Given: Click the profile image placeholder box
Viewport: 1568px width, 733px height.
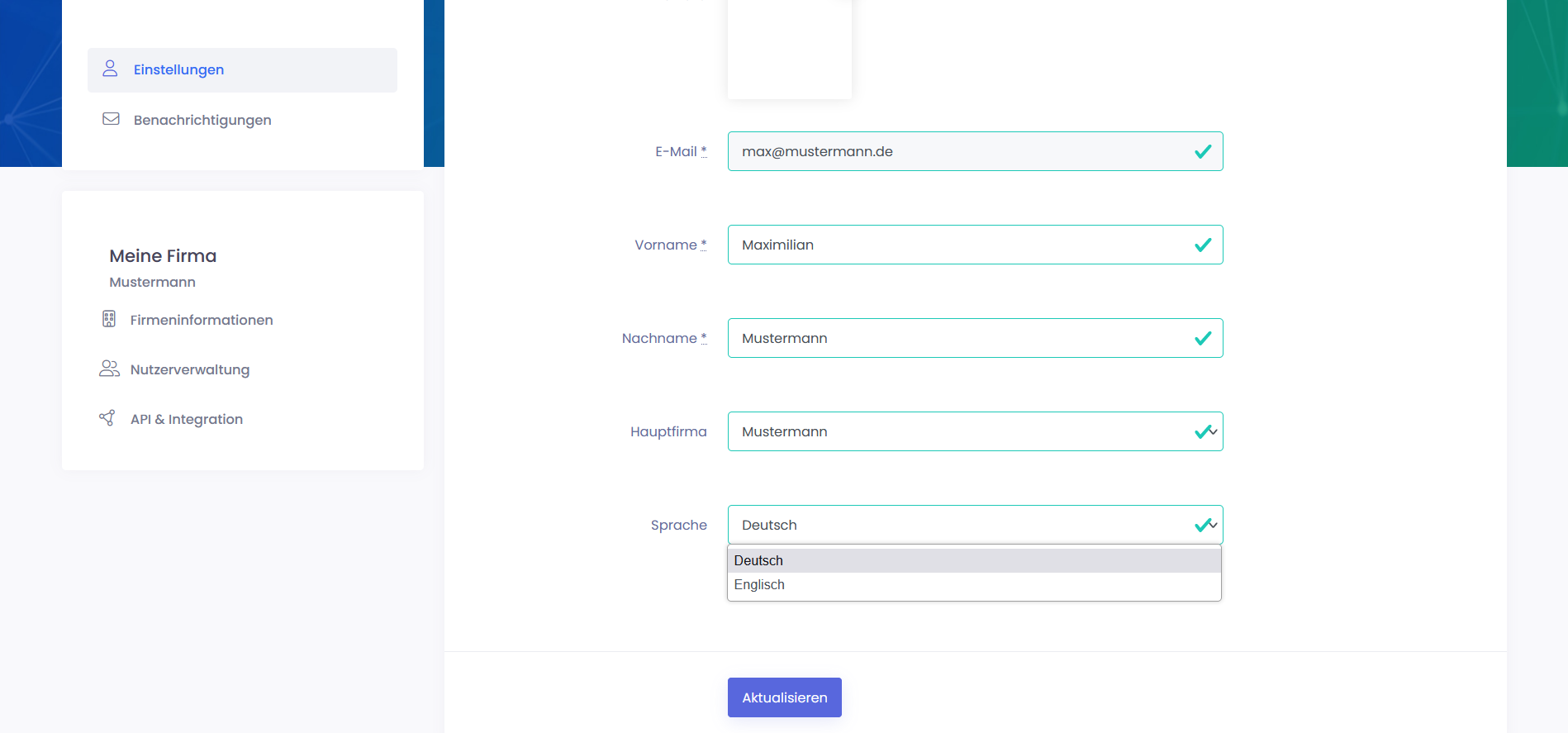Looking at the screenshot, I should point(789,50).
